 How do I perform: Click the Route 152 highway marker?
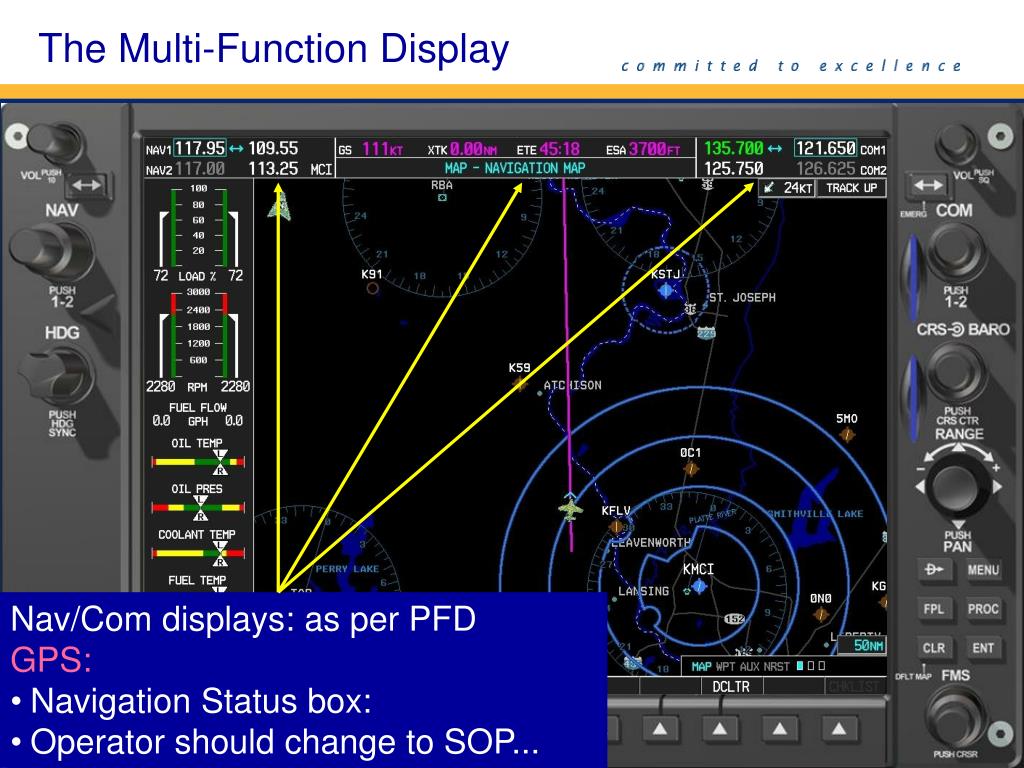click(x=735, y=619)
